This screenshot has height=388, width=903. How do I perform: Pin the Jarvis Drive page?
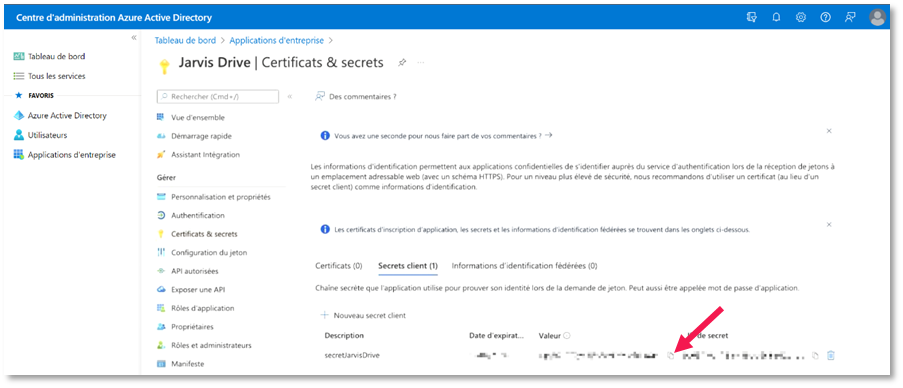pyautogui.click(x=402, y=63)
